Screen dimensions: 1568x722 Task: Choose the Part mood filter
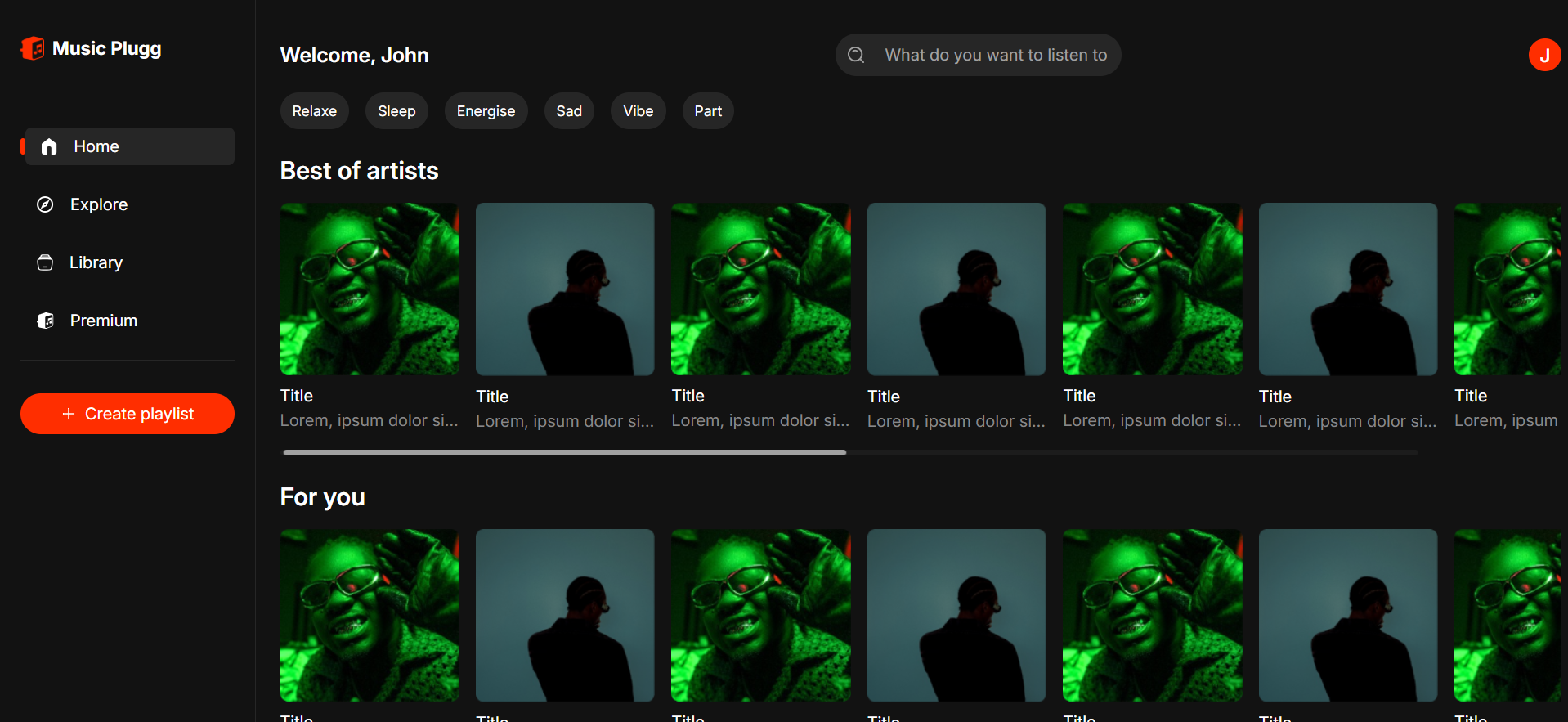[708, 111]
